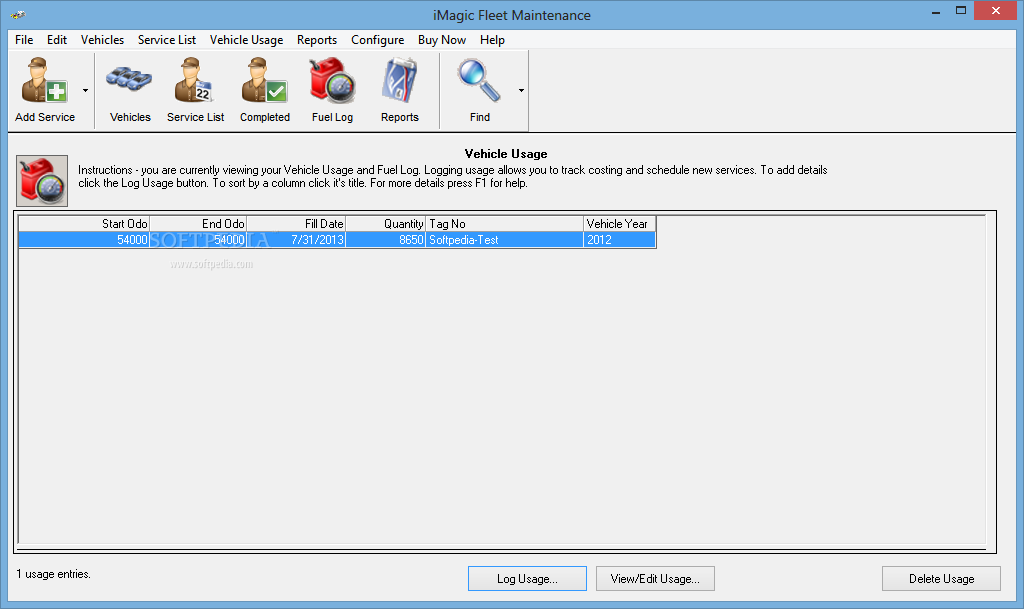The width and height of the screenshot is (1024, 609).
Task: Click the Delete Usage button
Action: point(941,578)
